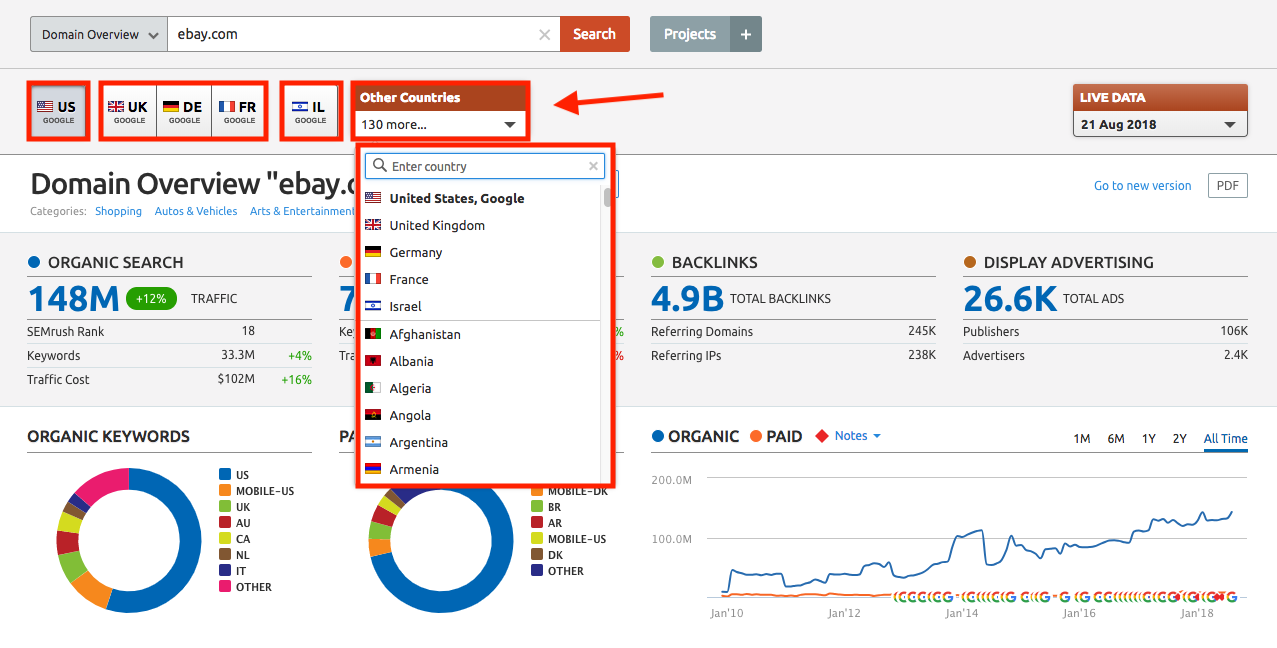Switch to the UK Google database

click(x=129, y=111)
